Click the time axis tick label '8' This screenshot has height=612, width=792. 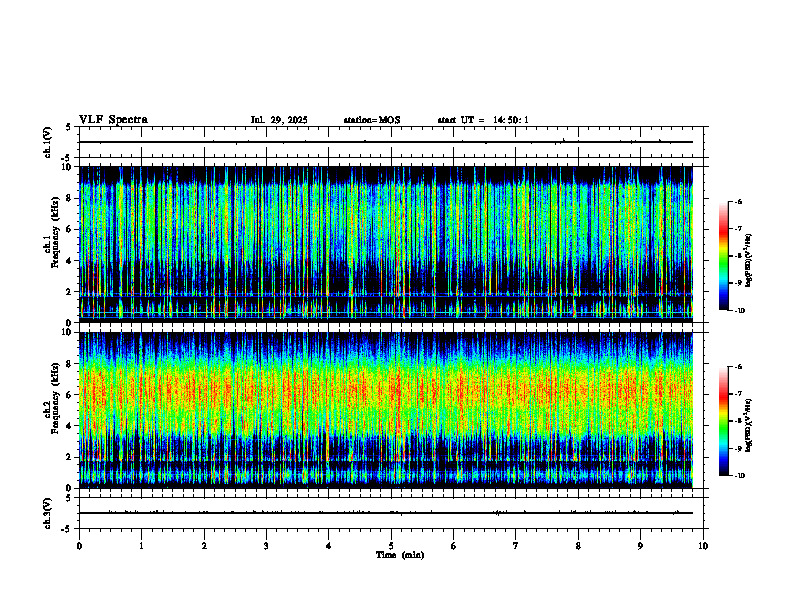[578, 546]
